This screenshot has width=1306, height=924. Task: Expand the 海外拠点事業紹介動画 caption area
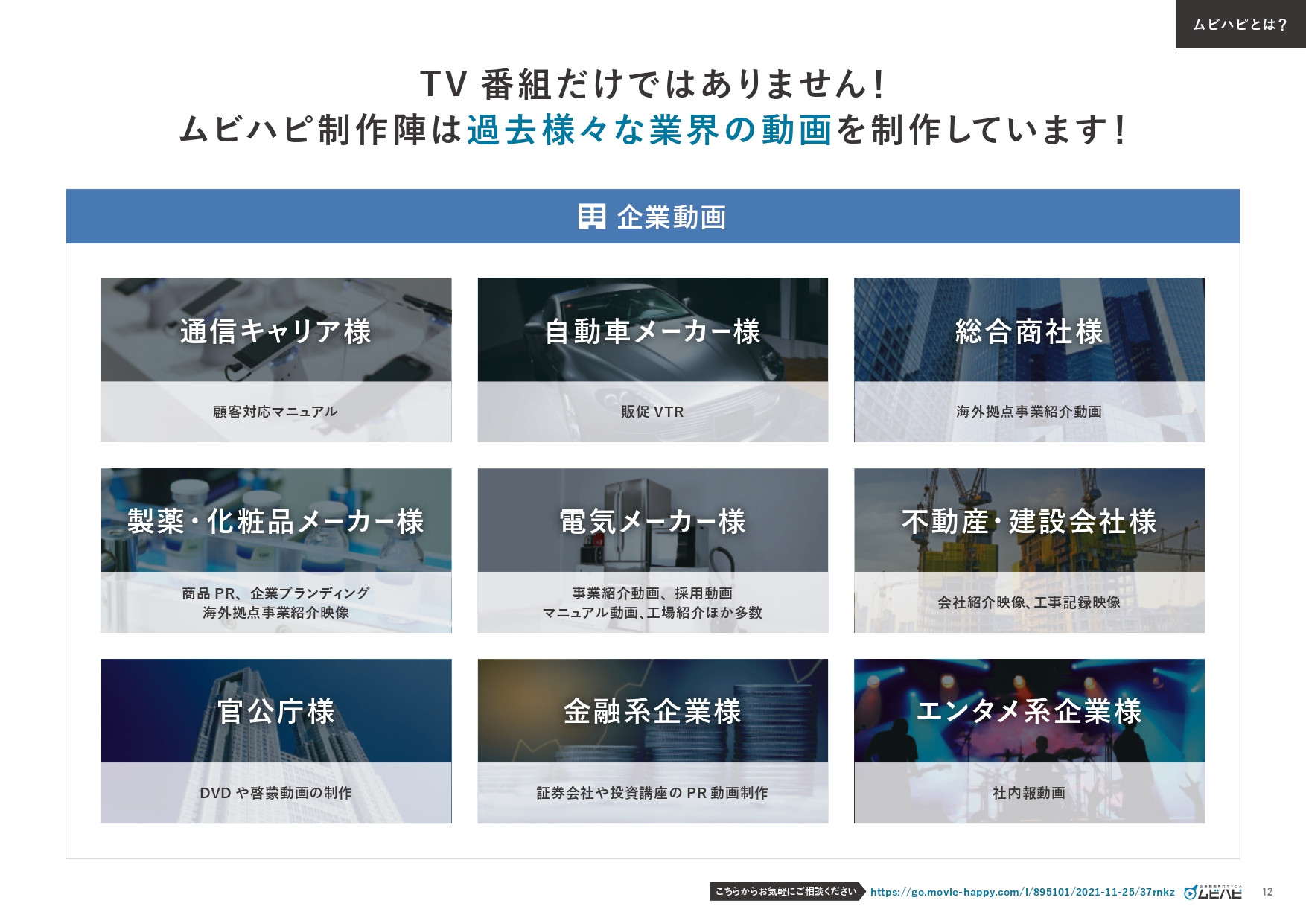(x=1029, y=410)
